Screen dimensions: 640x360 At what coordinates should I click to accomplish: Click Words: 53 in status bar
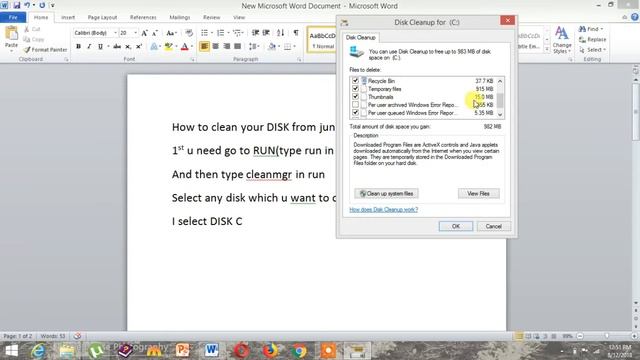point(53,336)
